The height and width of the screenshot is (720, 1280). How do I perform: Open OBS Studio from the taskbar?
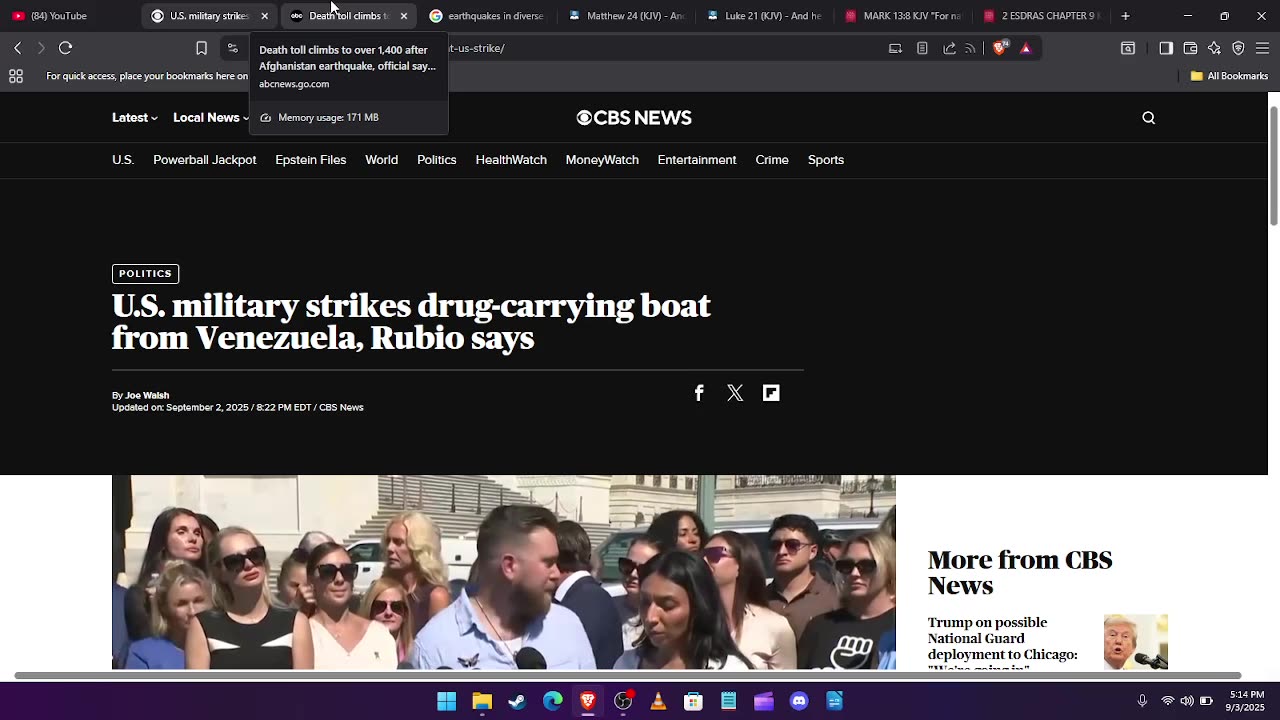[623, 701]
